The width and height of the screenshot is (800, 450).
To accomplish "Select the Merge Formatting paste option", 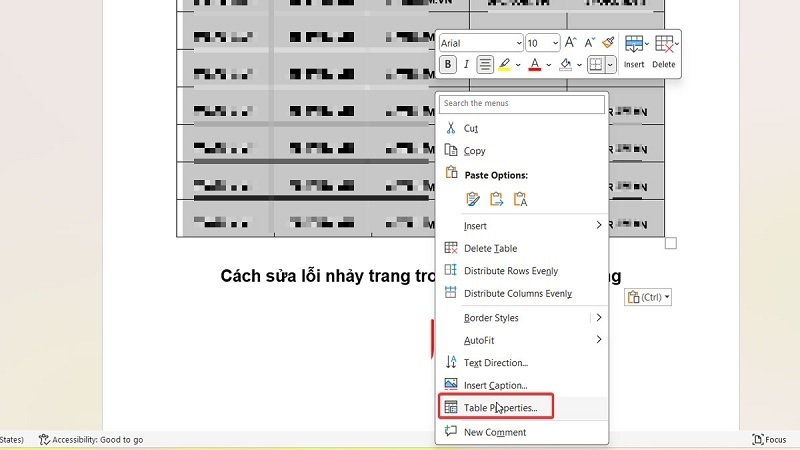I will click(x=496, y=199).
